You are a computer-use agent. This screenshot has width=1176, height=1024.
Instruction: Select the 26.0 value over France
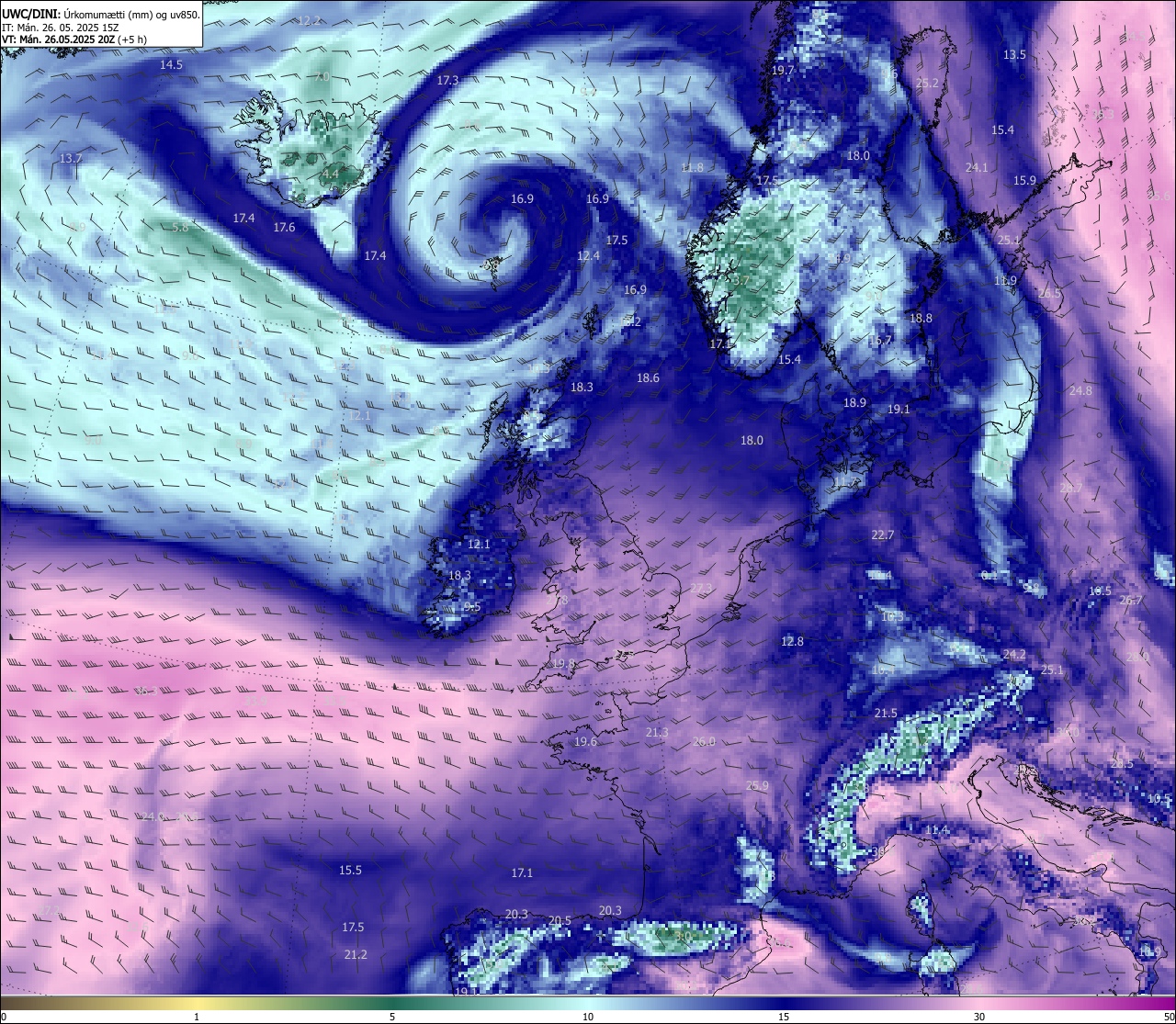point(704,742)
